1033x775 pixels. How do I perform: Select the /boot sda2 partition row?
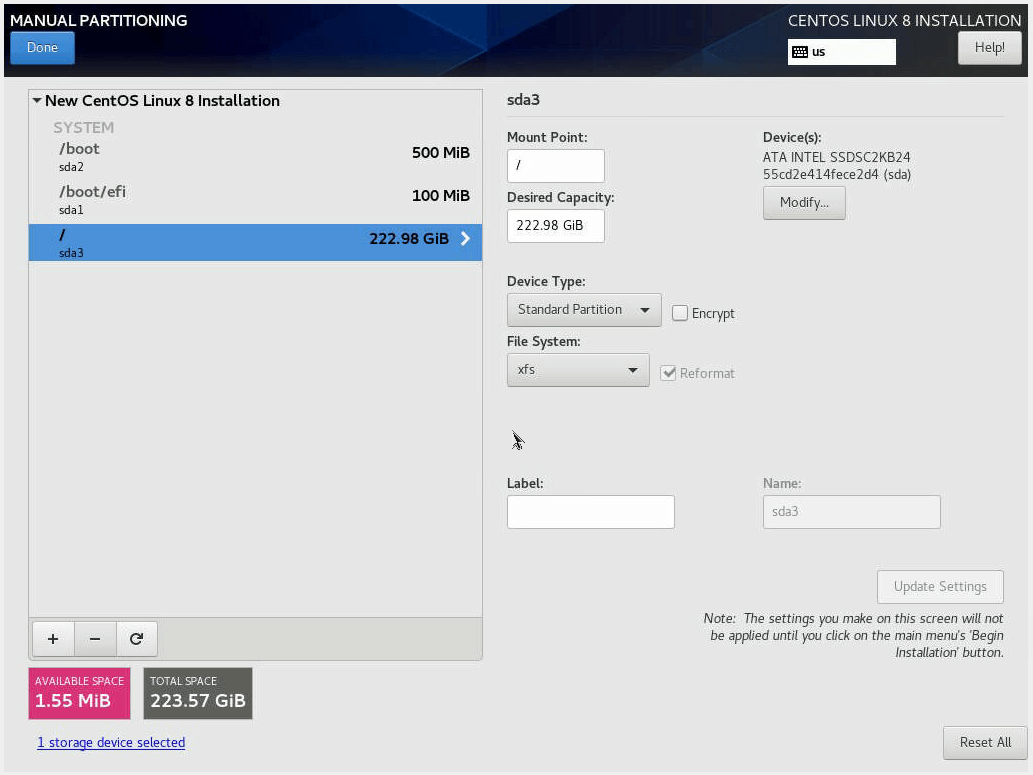coord(256,157)
